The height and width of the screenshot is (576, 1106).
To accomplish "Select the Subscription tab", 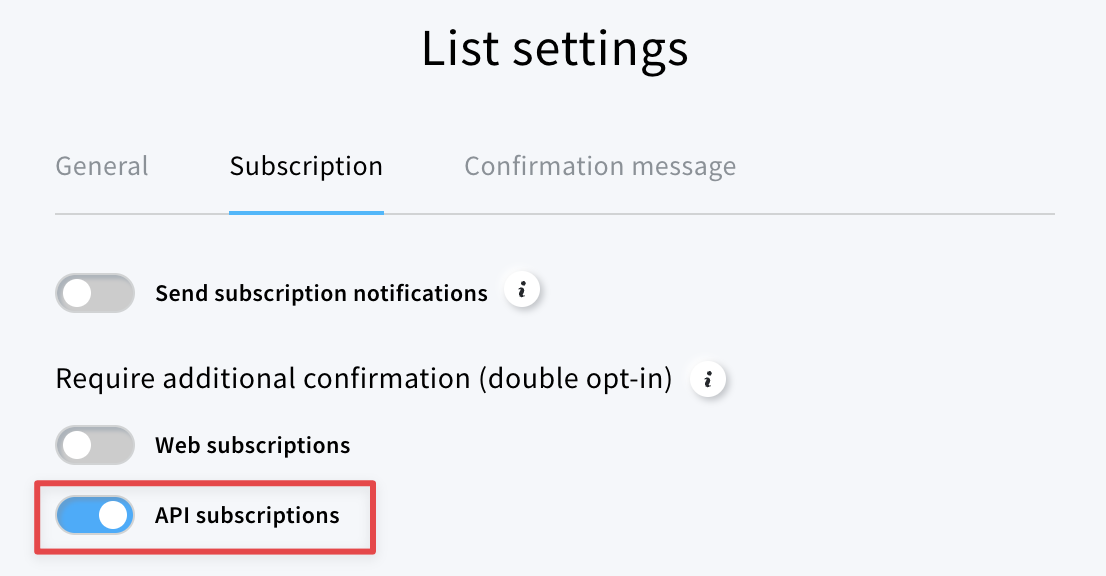I will (x=306, y=166).
